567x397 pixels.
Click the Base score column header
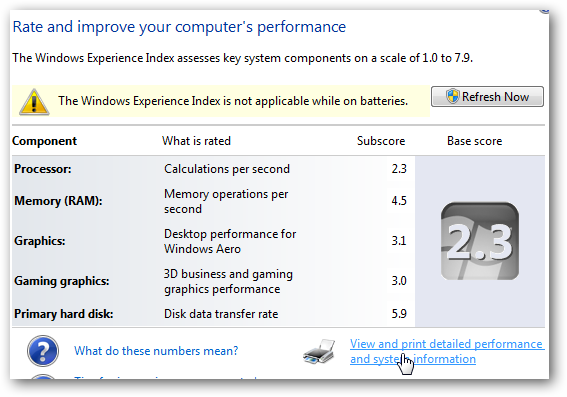(474, 141)
